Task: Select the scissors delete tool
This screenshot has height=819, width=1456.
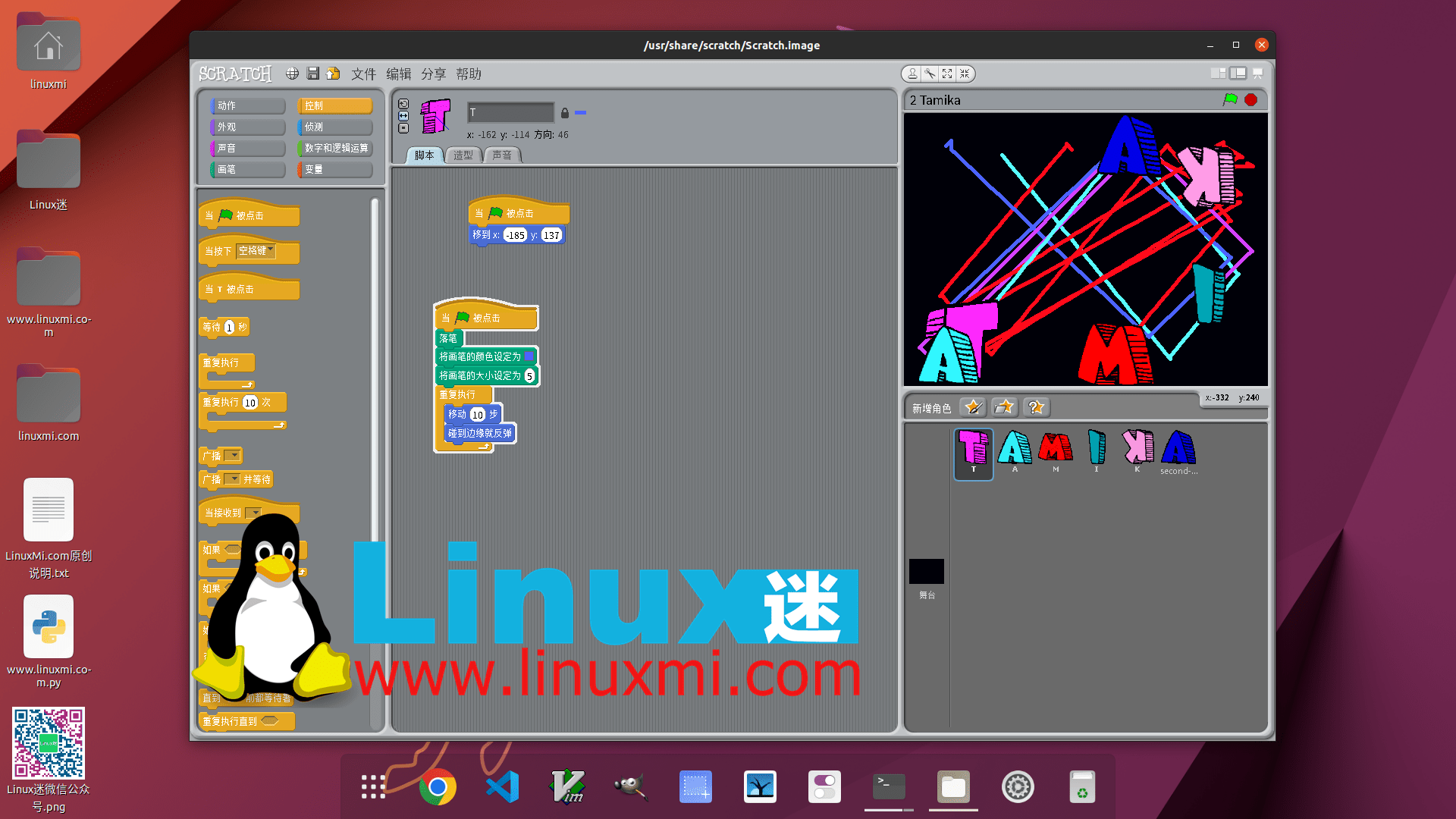Action: (x=930, y=74)
